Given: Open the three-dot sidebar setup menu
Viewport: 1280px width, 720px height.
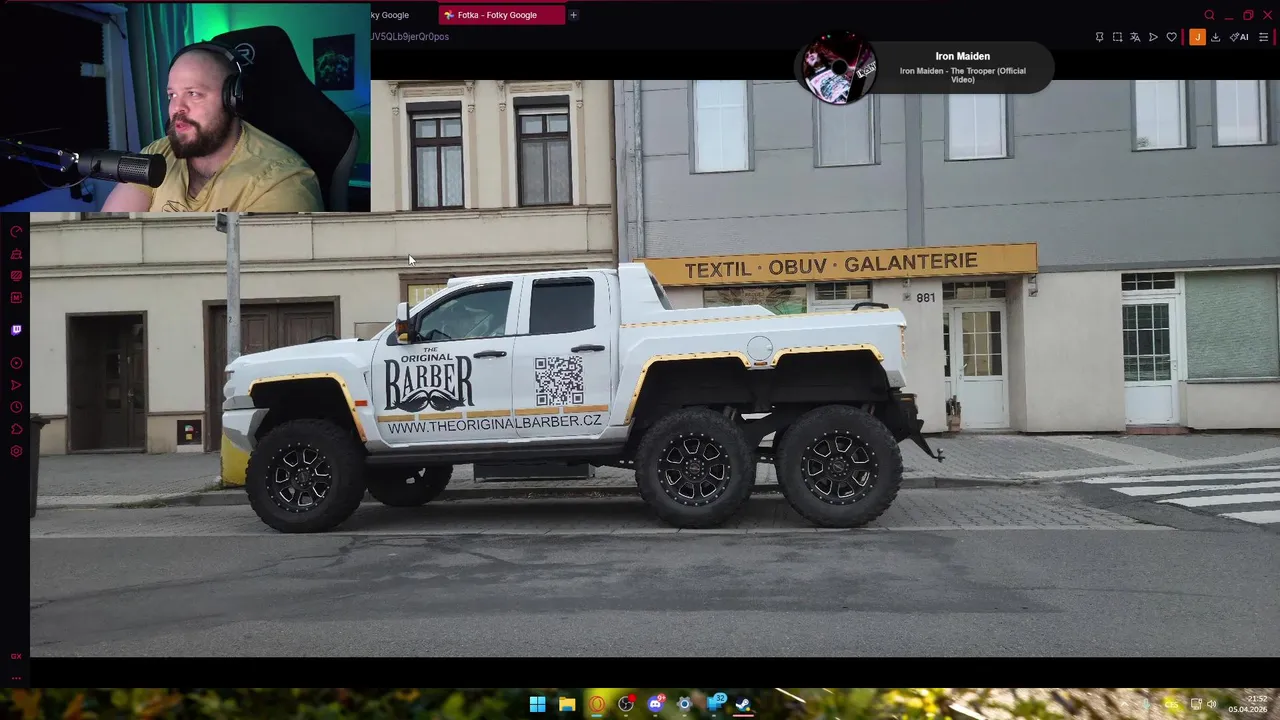Looking at the screenshot, I should (16, 678).
